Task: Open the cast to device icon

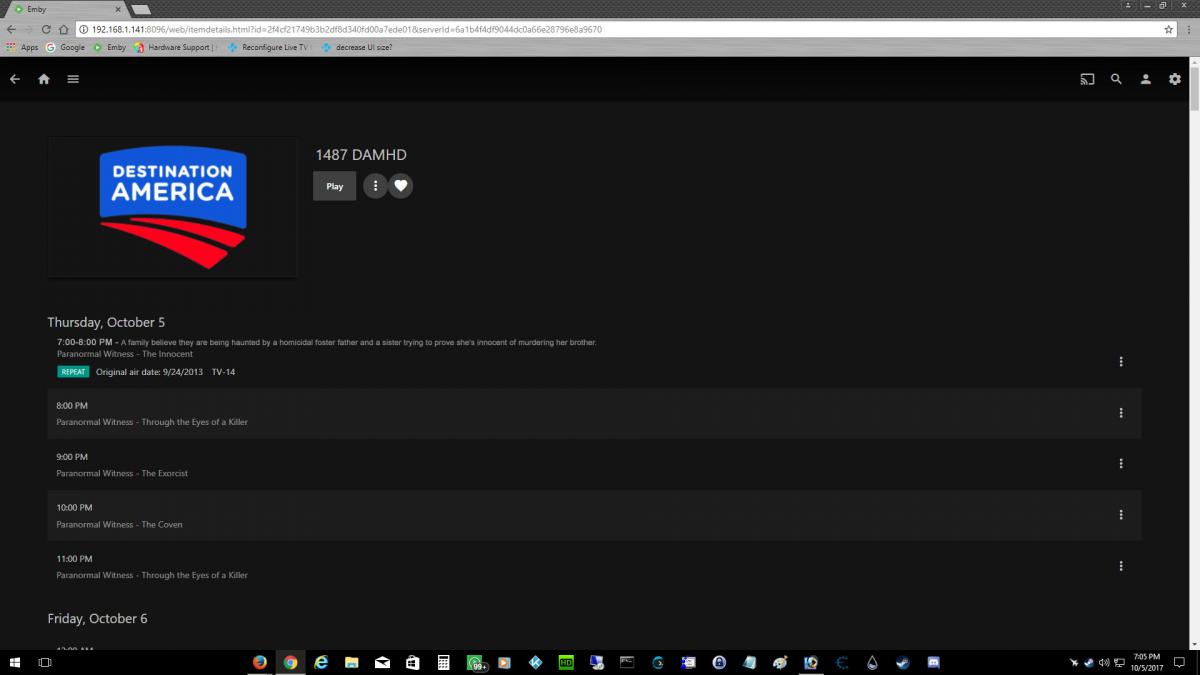Action: [1087, 79]
